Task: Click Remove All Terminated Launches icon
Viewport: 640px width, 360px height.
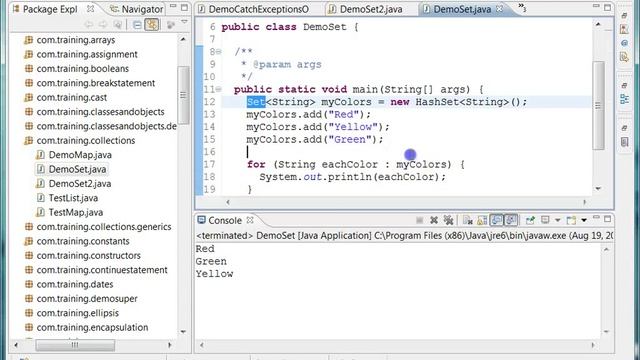Action: [449, 220]
